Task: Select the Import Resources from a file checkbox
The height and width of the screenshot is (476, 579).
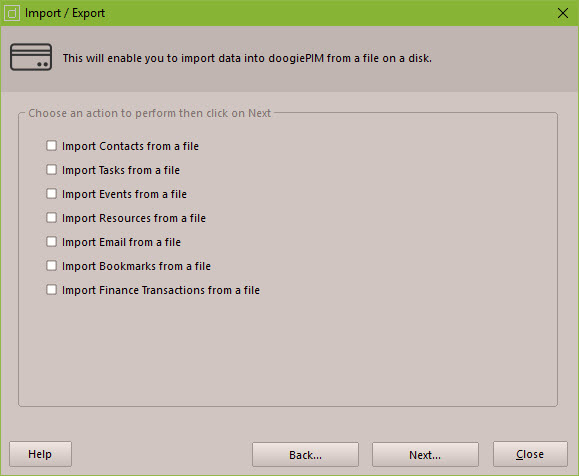Action: point(51,218)
